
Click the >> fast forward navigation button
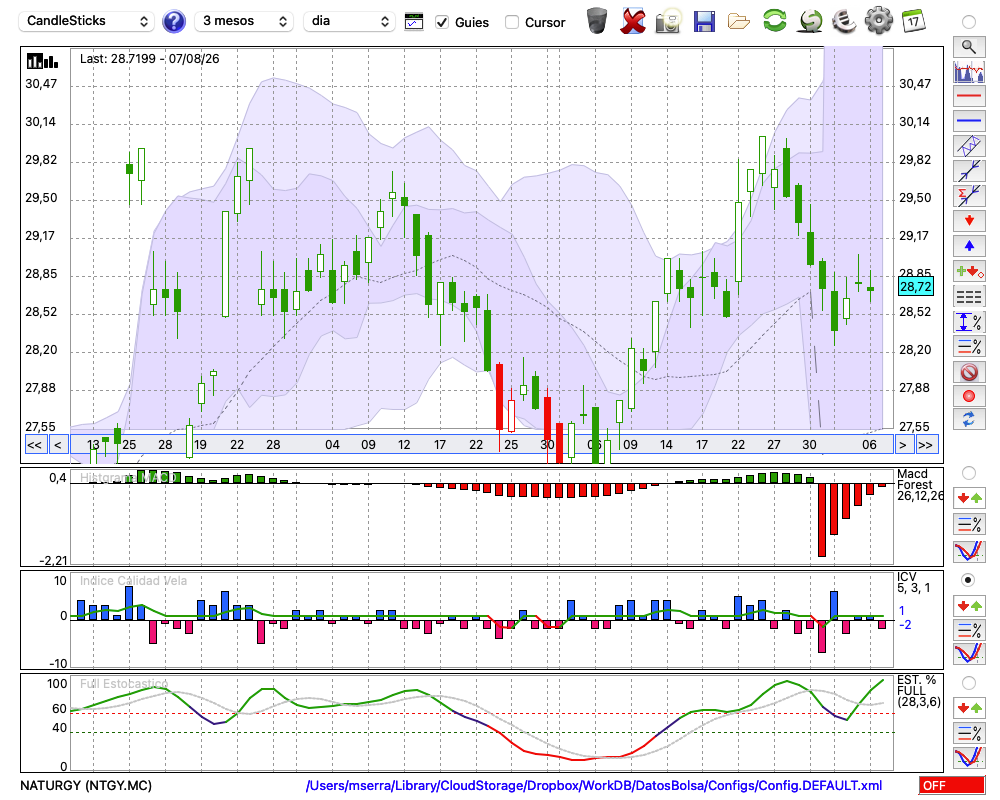tap(926, 445)
